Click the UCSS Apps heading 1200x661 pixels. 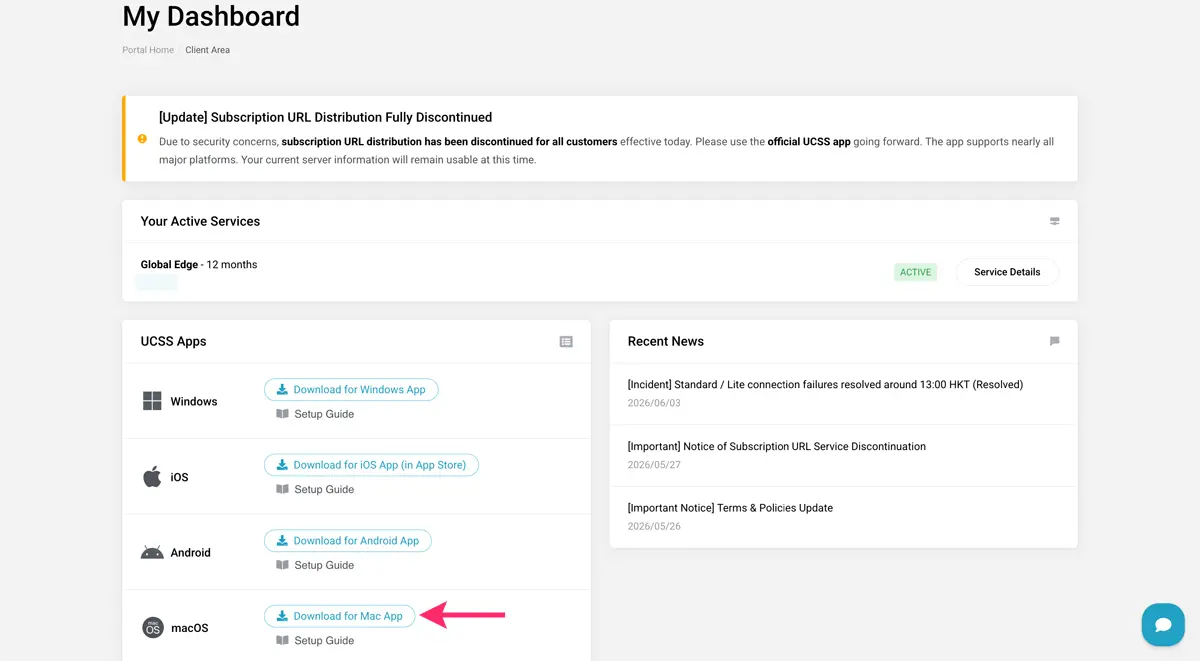(173, 342)
